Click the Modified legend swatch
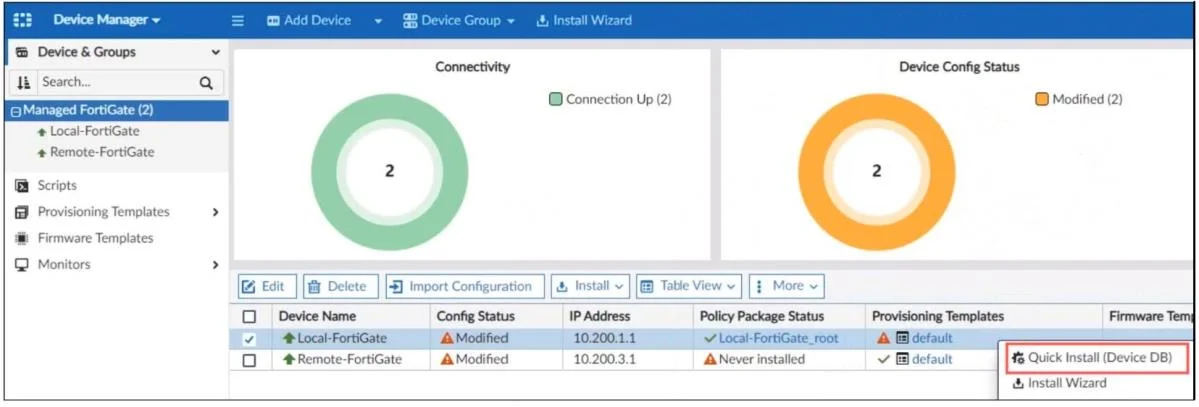This screenshot has width=1199, height=407. [1042, 99]
